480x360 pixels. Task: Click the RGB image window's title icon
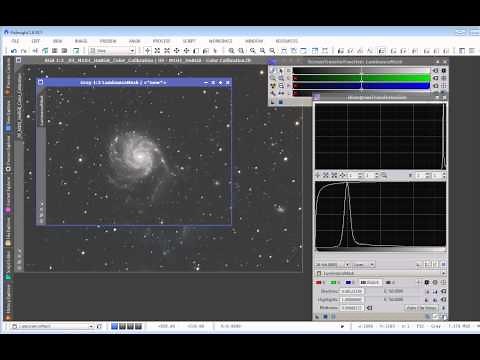pyautogui.click(x=19, y=60)
